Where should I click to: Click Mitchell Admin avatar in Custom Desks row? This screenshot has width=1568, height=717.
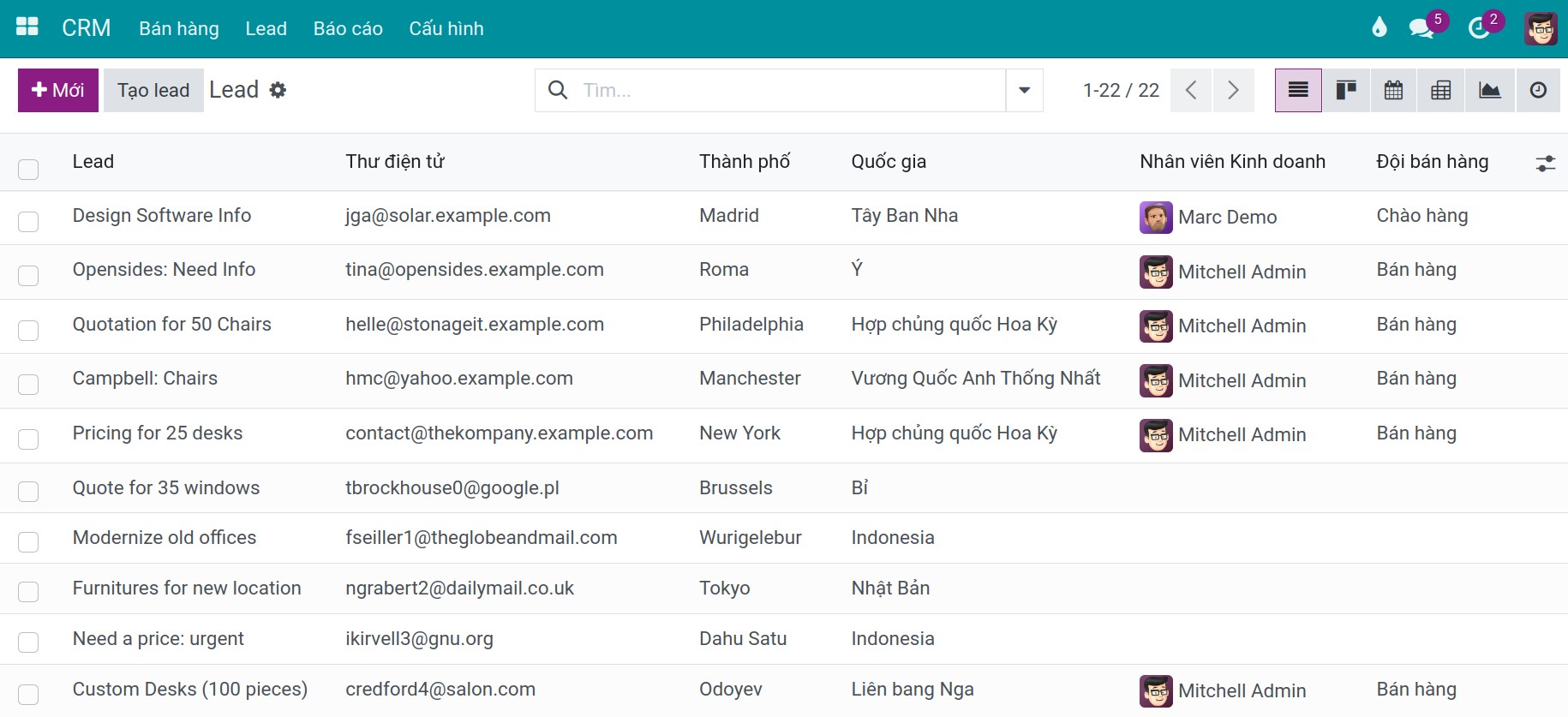click(1156, 691)
